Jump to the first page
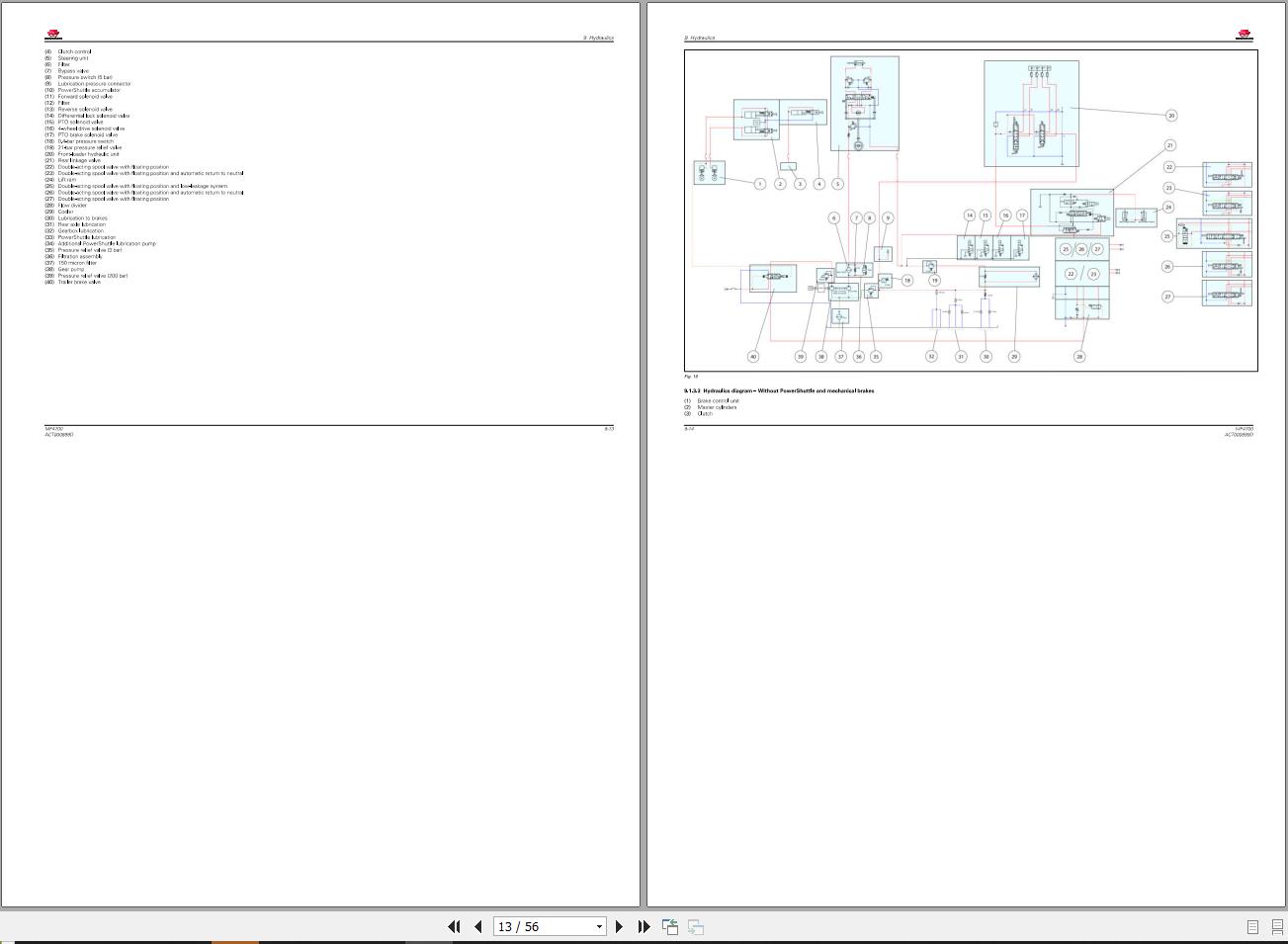 454,926
